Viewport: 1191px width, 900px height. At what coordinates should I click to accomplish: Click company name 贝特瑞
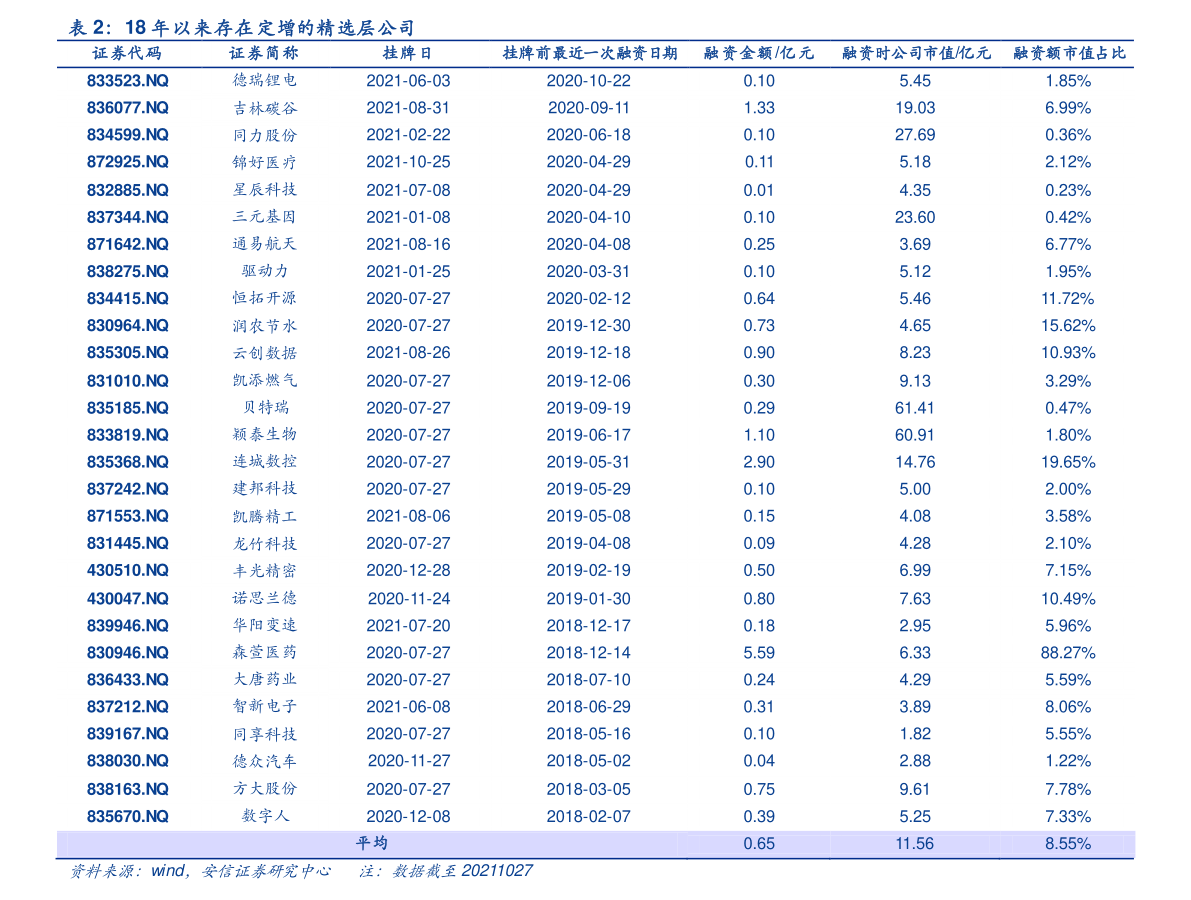(x=264, y=408)
